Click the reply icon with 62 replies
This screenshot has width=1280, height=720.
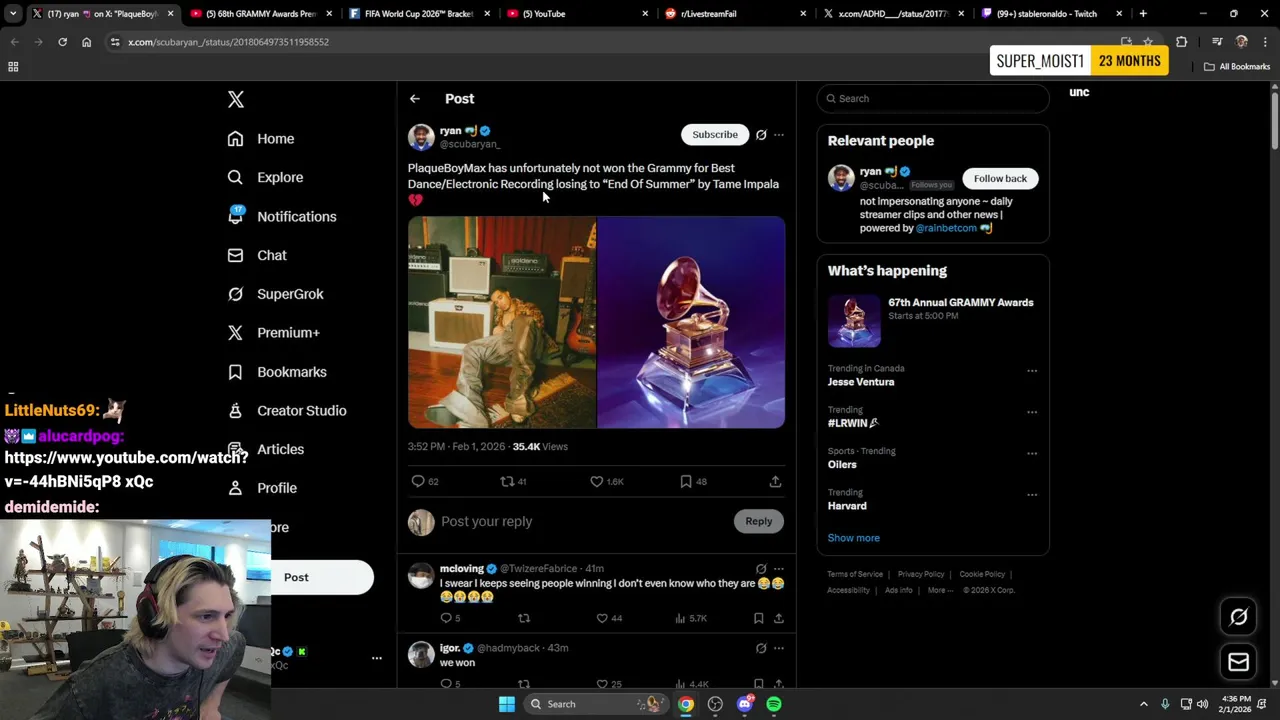point(418,482)
